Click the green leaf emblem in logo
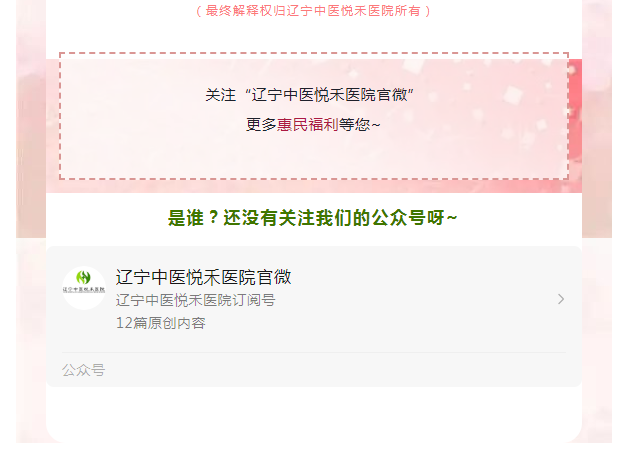 [x=83, y=277]
